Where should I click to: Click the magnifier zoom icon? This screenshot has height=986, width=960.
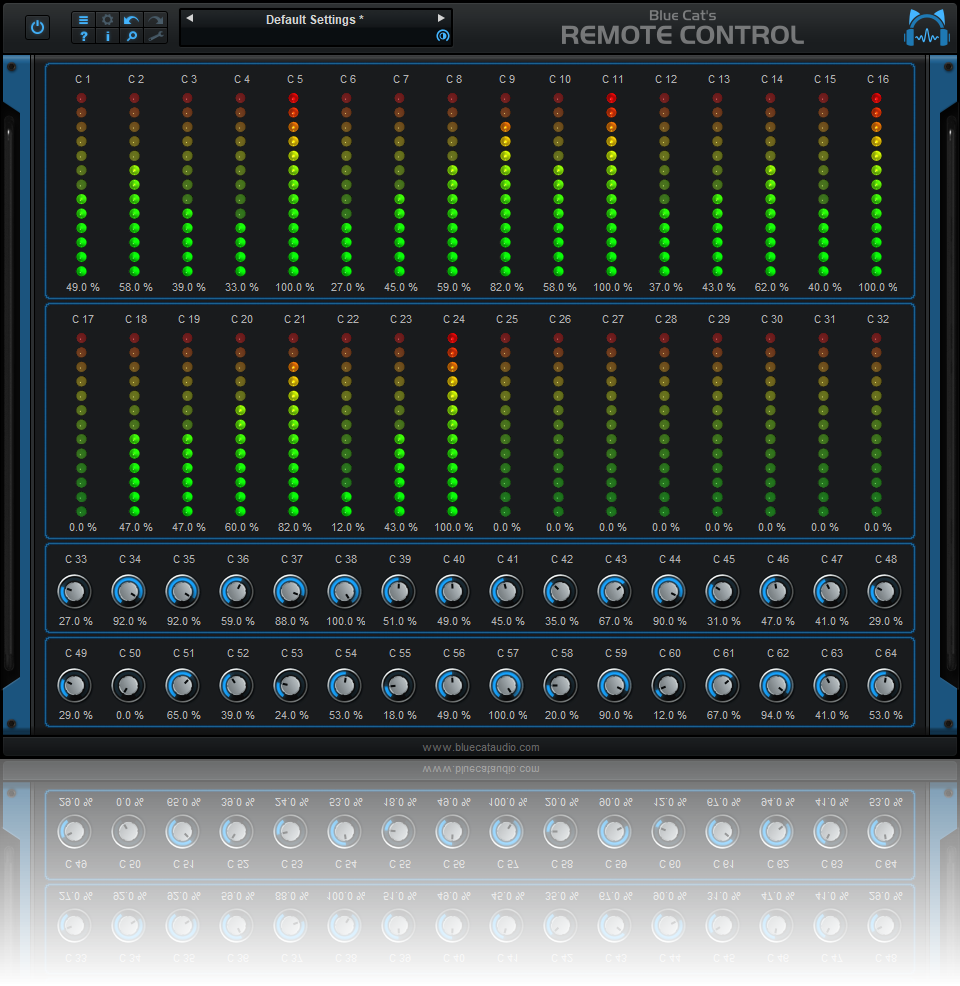pos(131,36)
